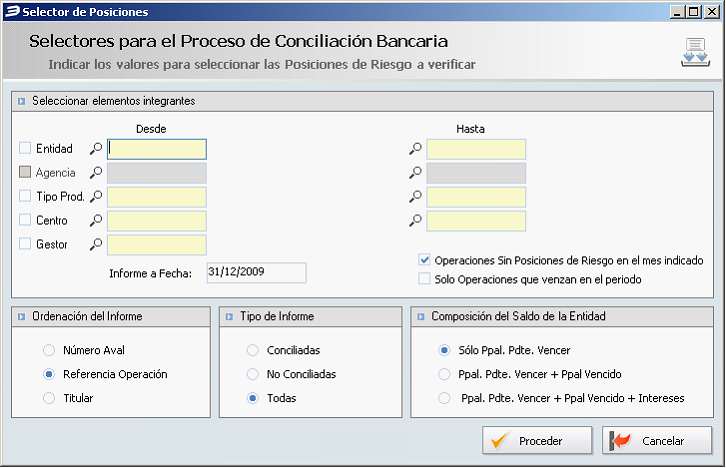Open the Centro Hasta lookup magnifier
Viewport: 726px width, 468px height.
coord(415,220)
